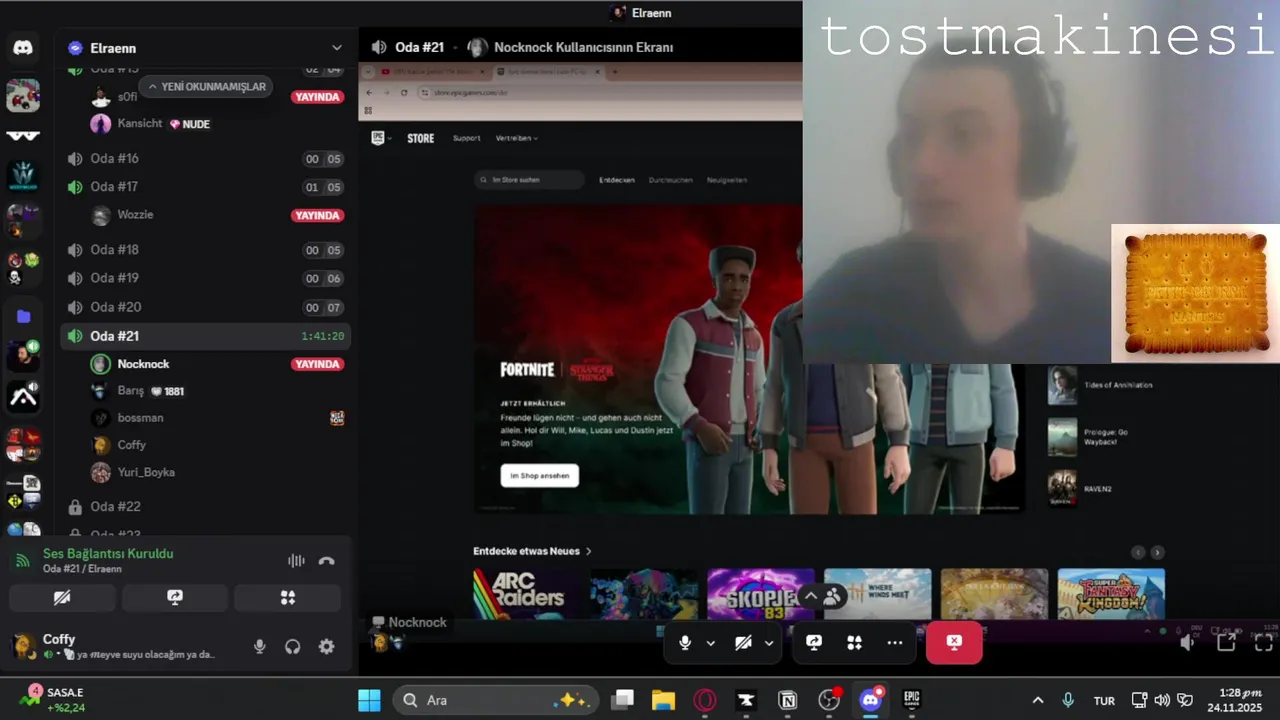Open Discord user settings gear

(x=326, y=647)
